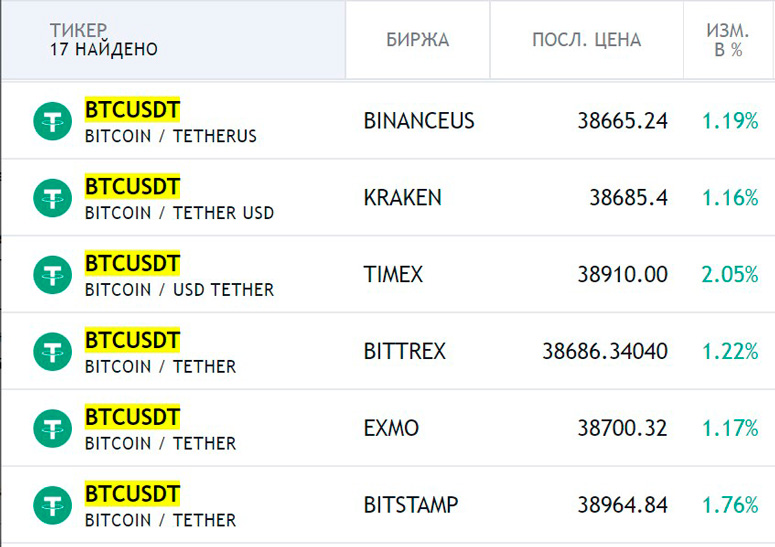Viewport: 775px width, 547px height.
Task: Sort by the ИЗМ. В % column header
Action: [728, 40]
